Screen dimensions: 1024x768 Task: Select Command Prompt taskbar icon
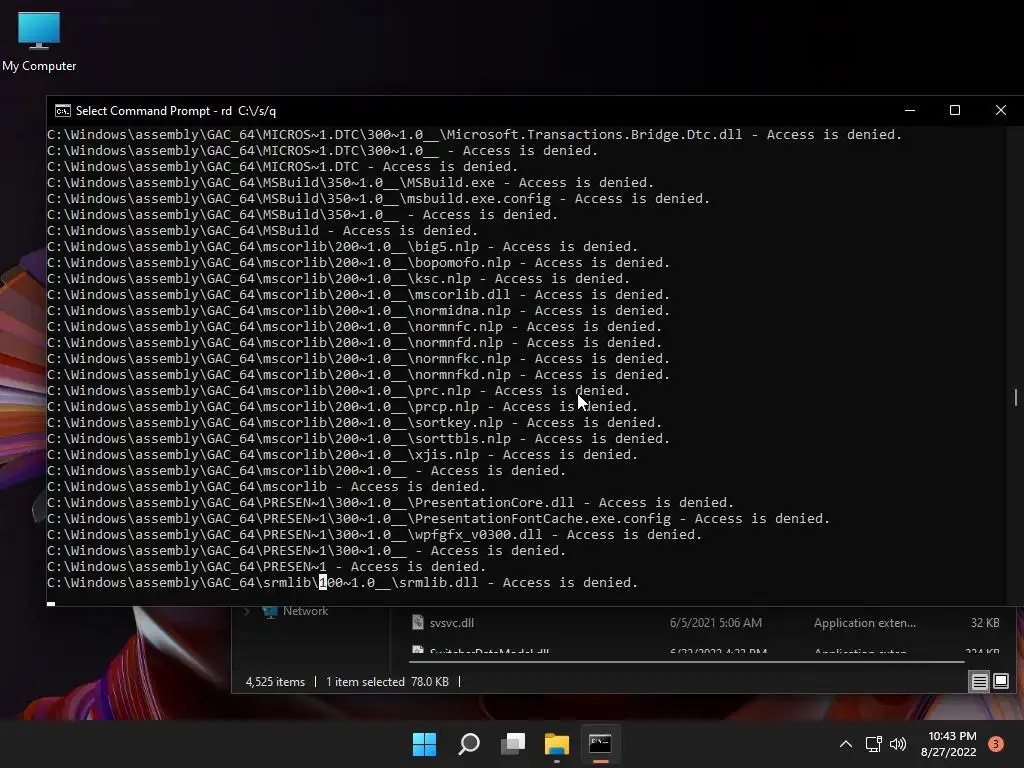point(600,744)
